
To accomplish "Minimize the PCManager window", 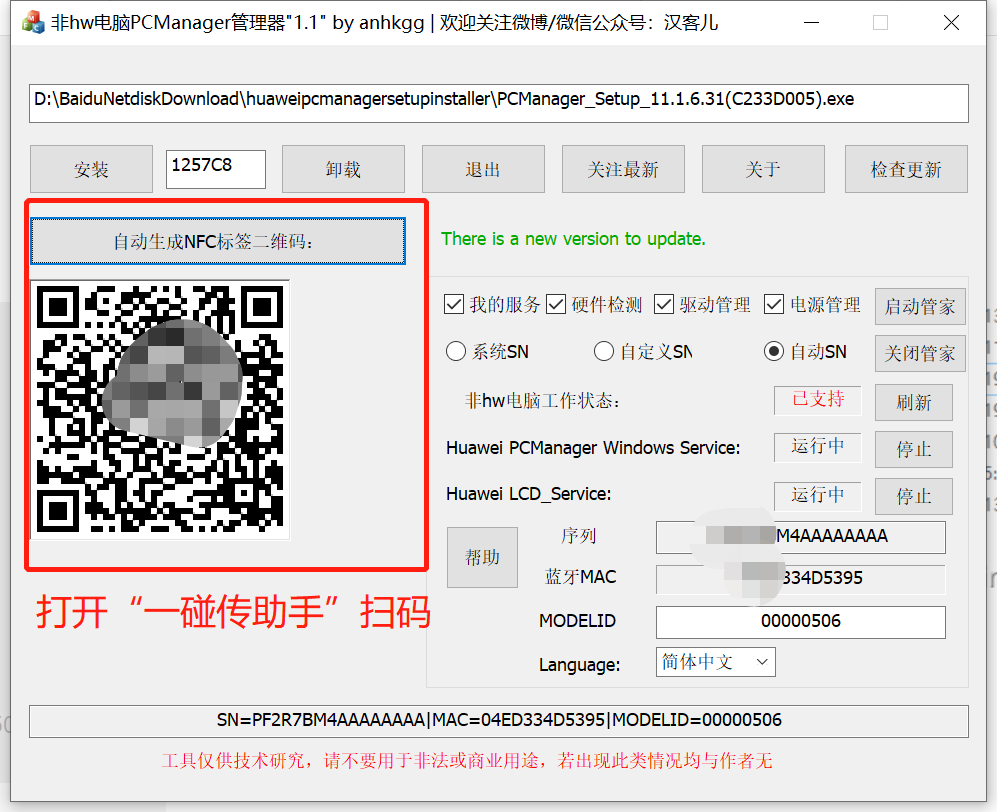I will tap(811, 23).
